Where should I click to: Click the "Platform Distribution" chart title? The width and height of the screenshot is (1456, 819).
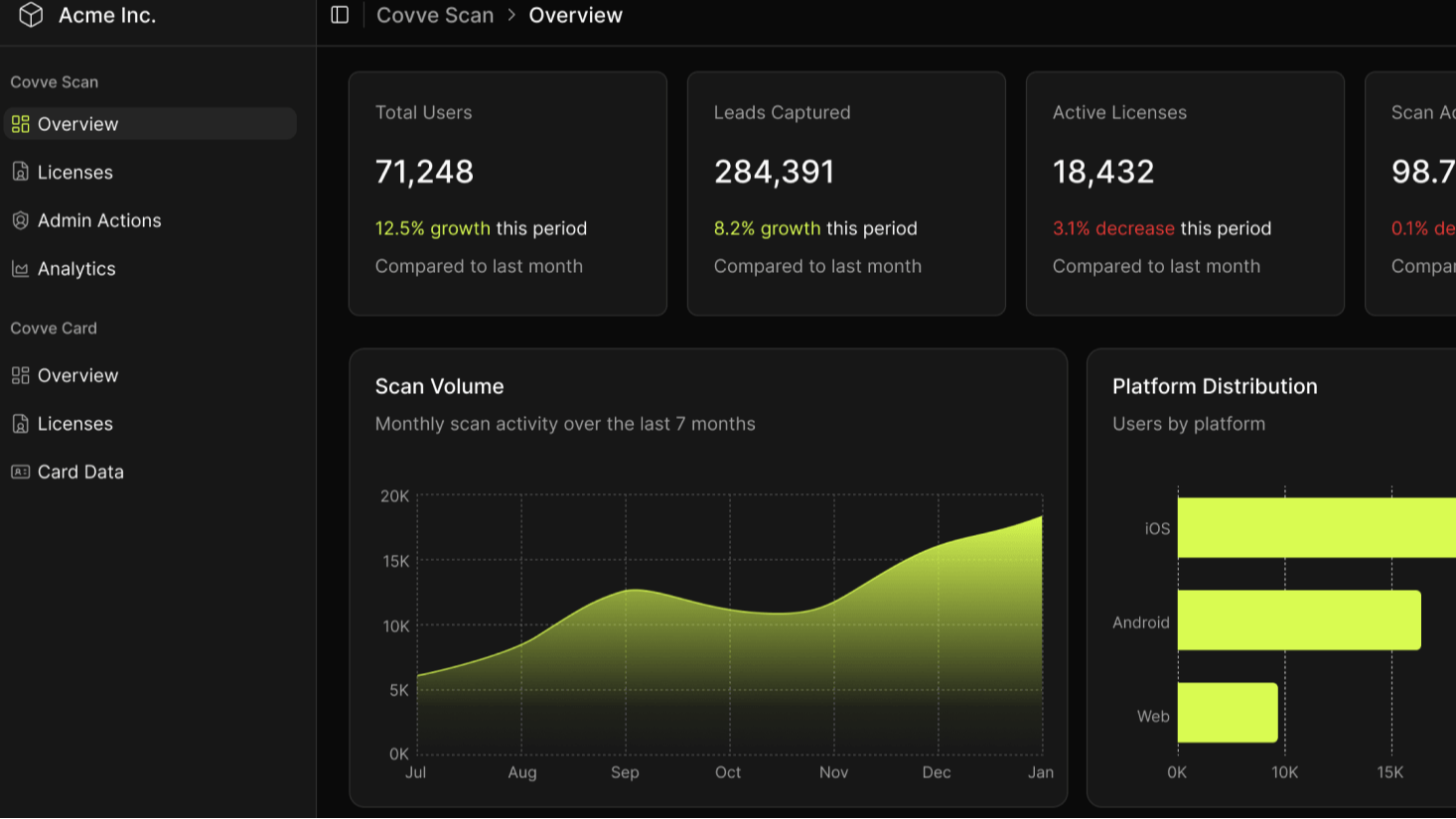(x=1216, y=387)
